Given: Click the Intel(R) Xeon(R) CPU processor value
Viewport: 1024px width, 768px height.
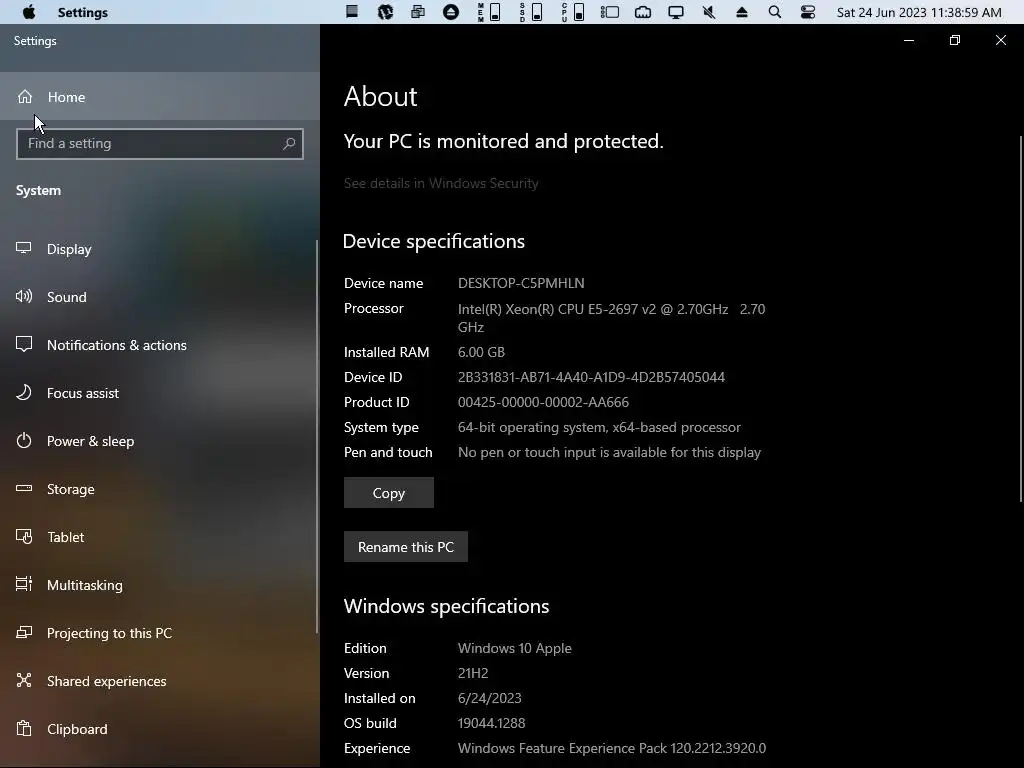Looking at the screenshot, I should pyautogui.click(x=611, y=318).
